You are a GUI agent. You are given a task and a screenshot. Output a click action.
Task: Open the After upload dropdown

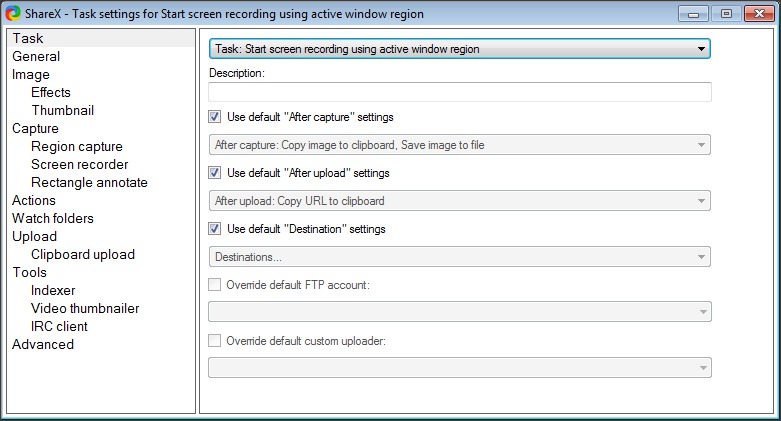[x=459, y=201]
